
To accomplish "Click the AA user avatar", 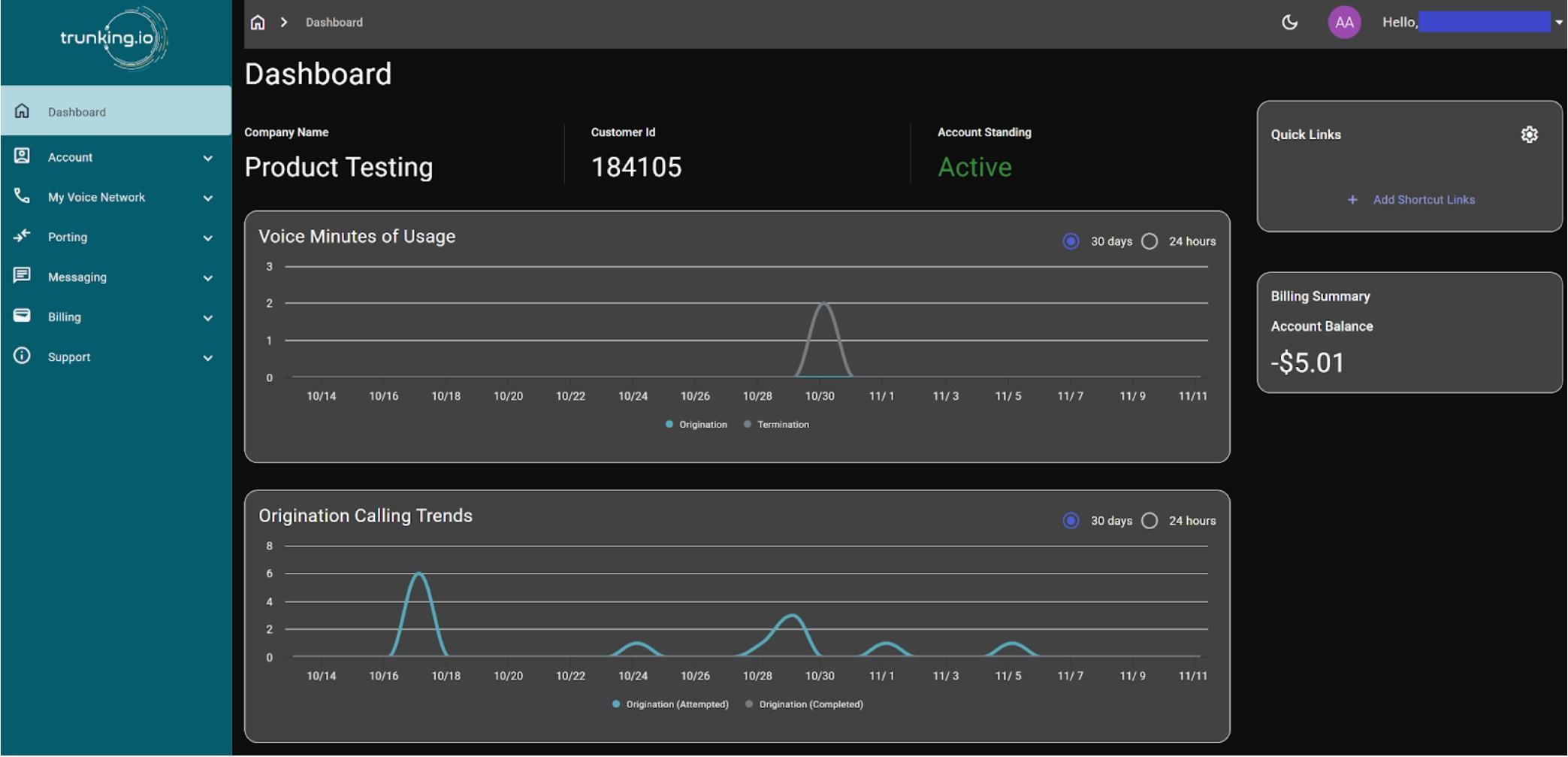I will point(1344,23).
